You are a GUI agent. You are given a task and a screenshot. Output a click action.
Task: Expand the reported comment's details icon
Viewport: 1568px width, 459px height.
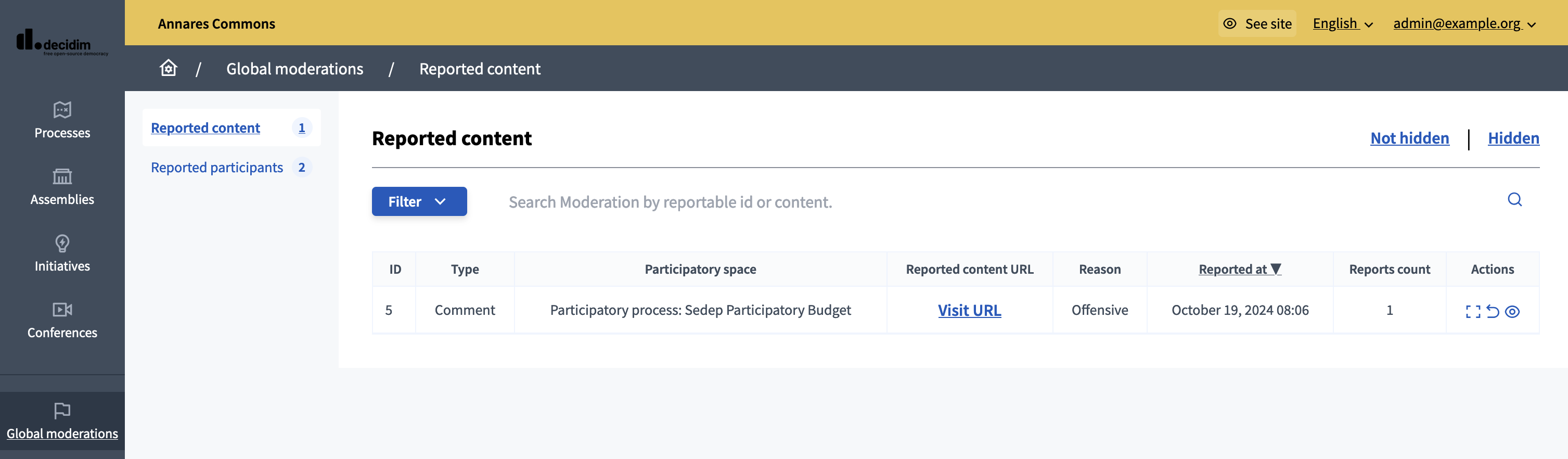coord(1472,312)
